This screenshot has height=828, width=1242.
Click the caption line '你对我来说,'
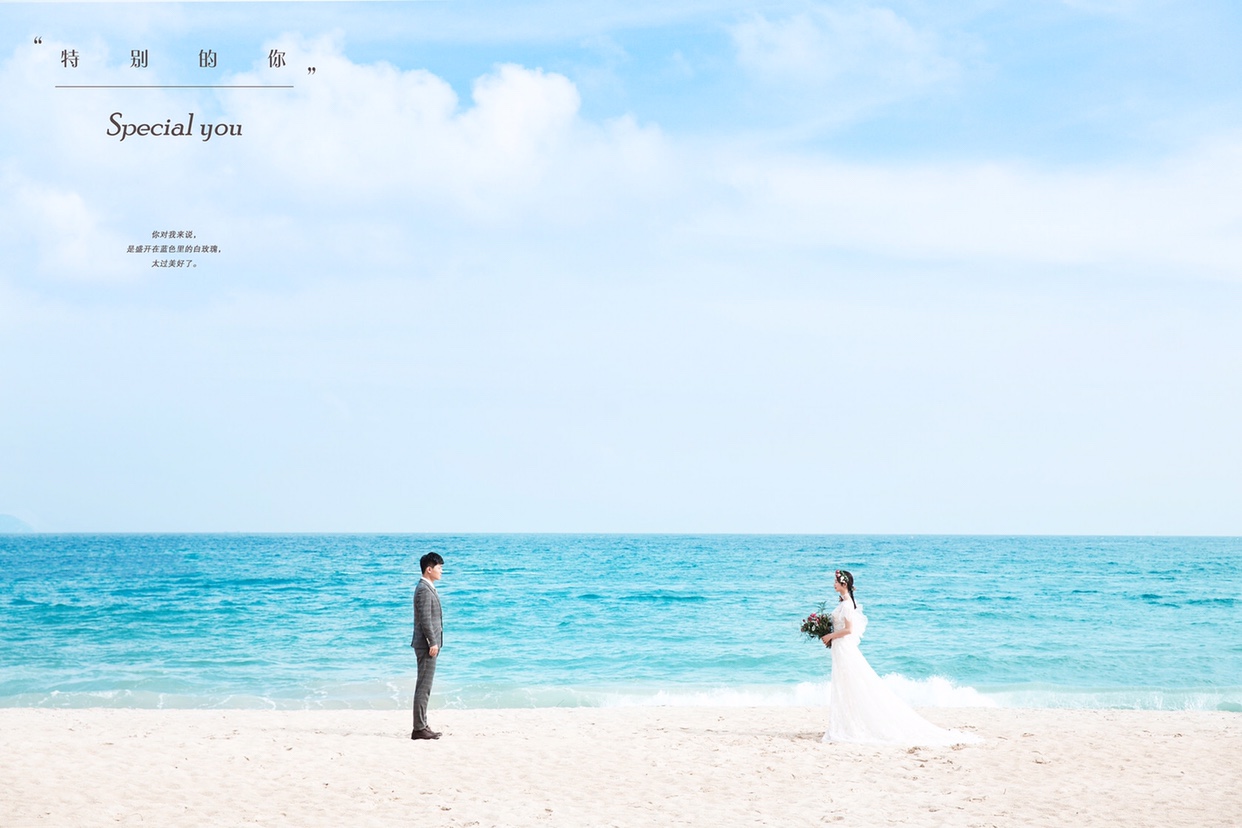click(174, 234)
